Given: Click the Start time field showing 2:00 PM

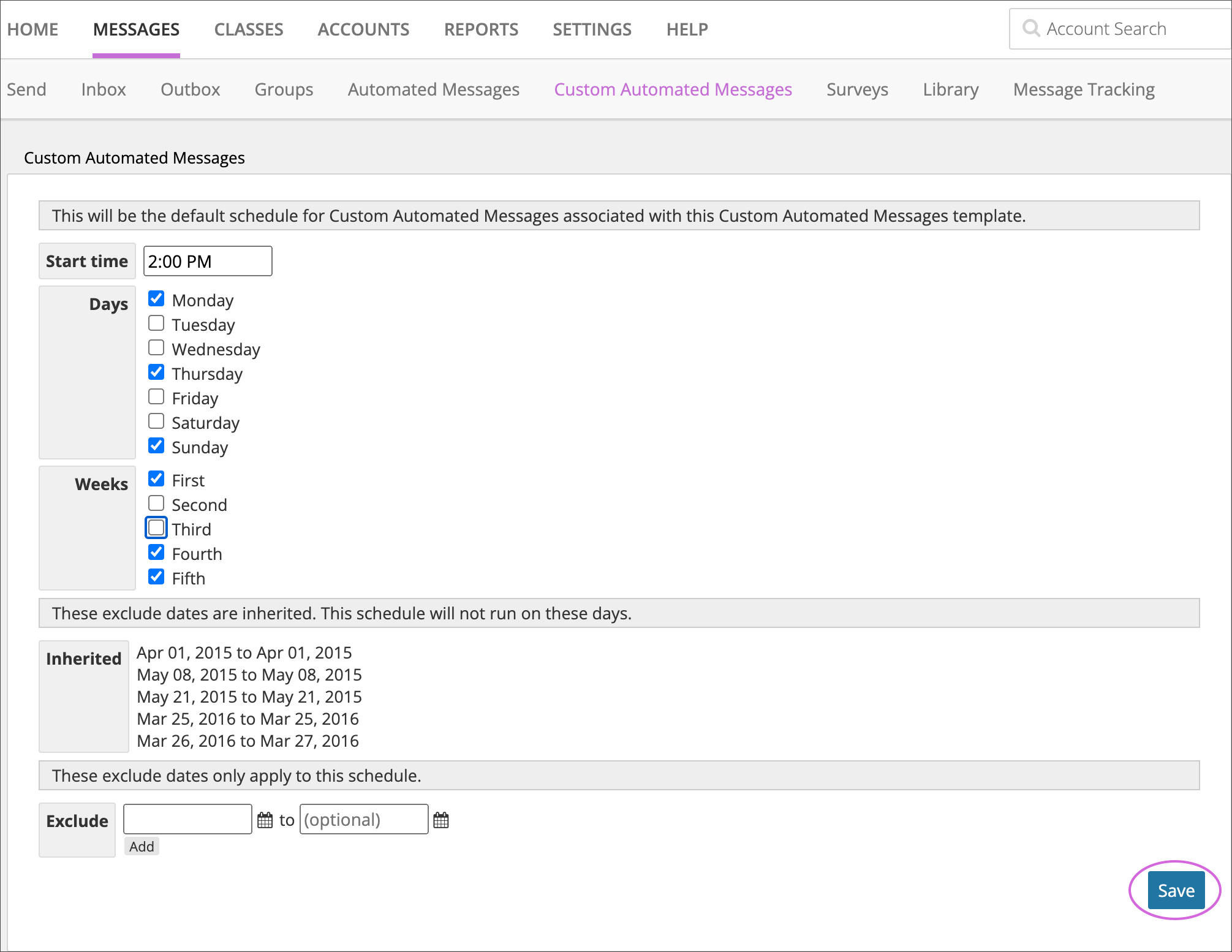Looking at the screenshot, I should coord(208,261).
